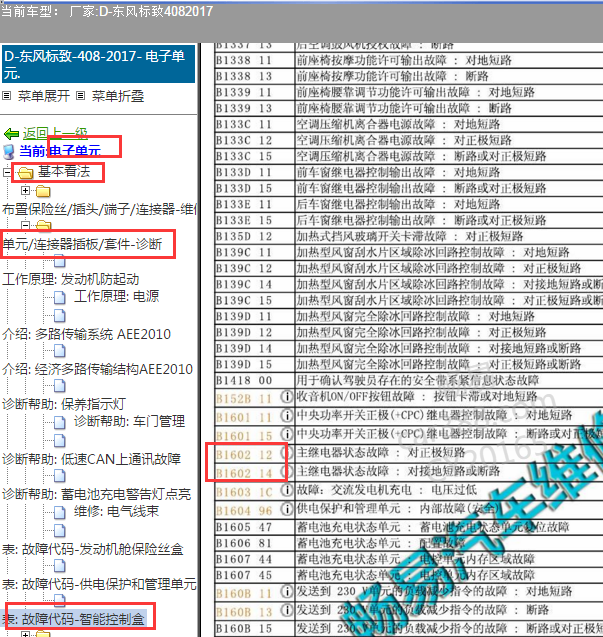Collapse the 基本看法 tree node
The height and width of the screenshot is (637, 603).
coord(7,172)
